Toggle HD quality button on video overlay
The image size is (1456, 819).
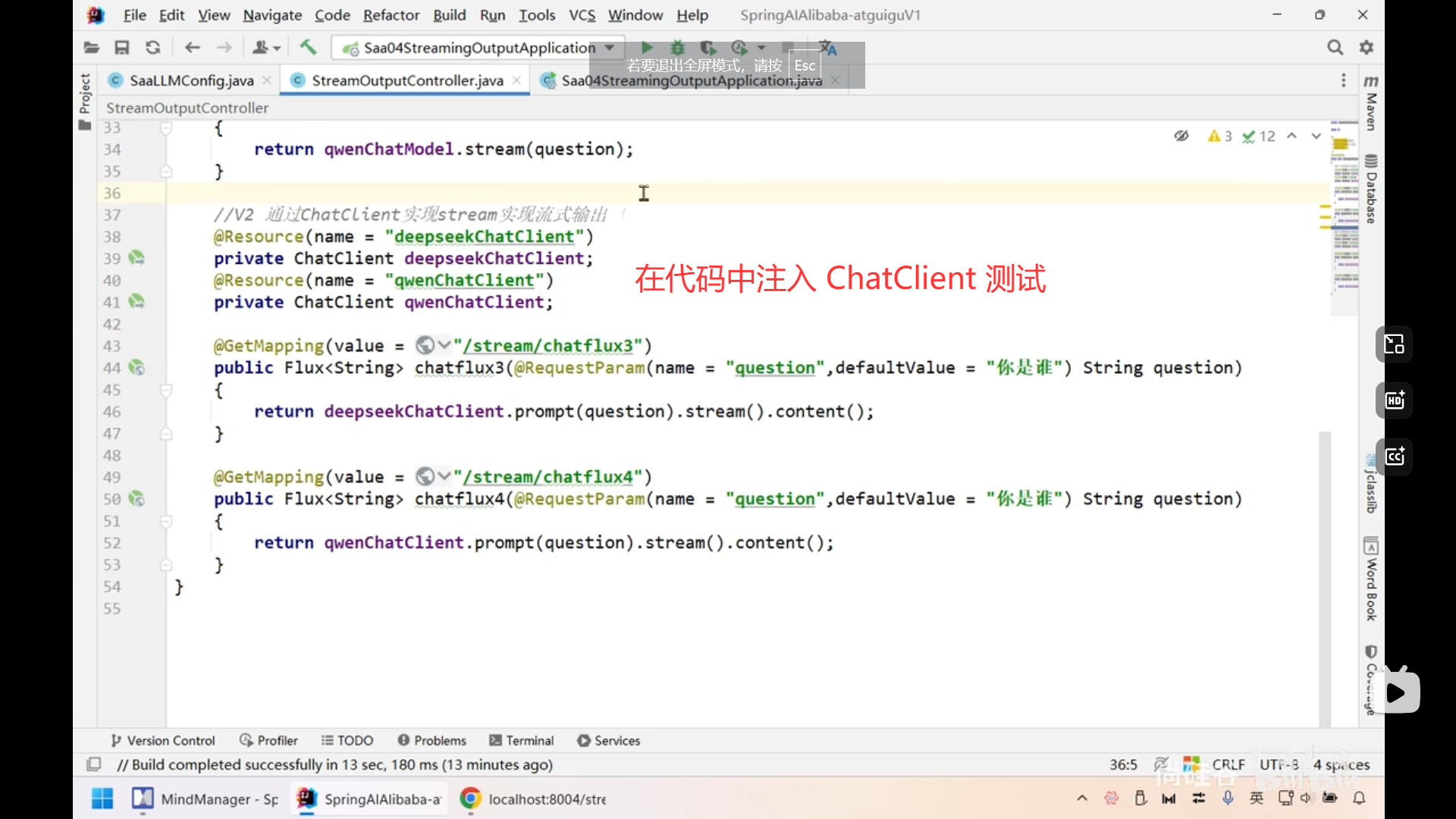pos(1395,400)
